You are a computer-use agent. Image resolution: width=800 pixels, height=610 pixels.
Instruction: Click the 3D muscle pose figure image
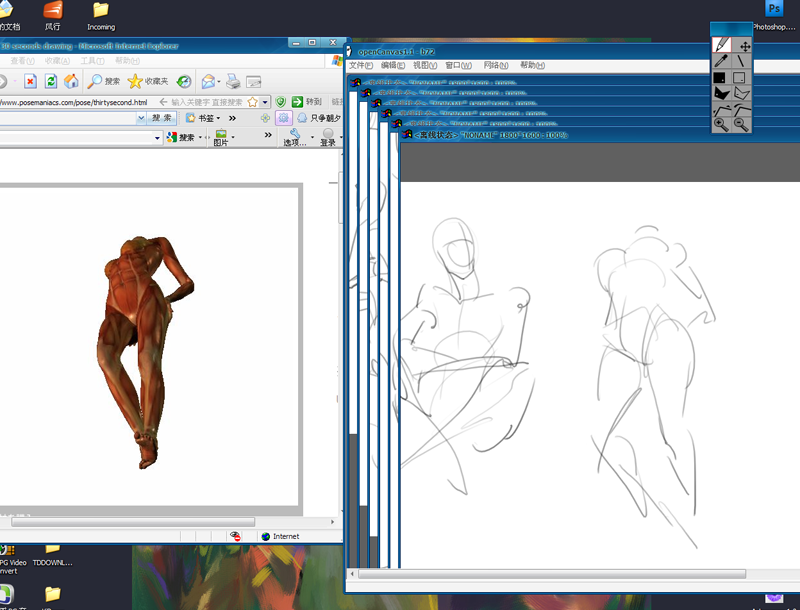145,351
